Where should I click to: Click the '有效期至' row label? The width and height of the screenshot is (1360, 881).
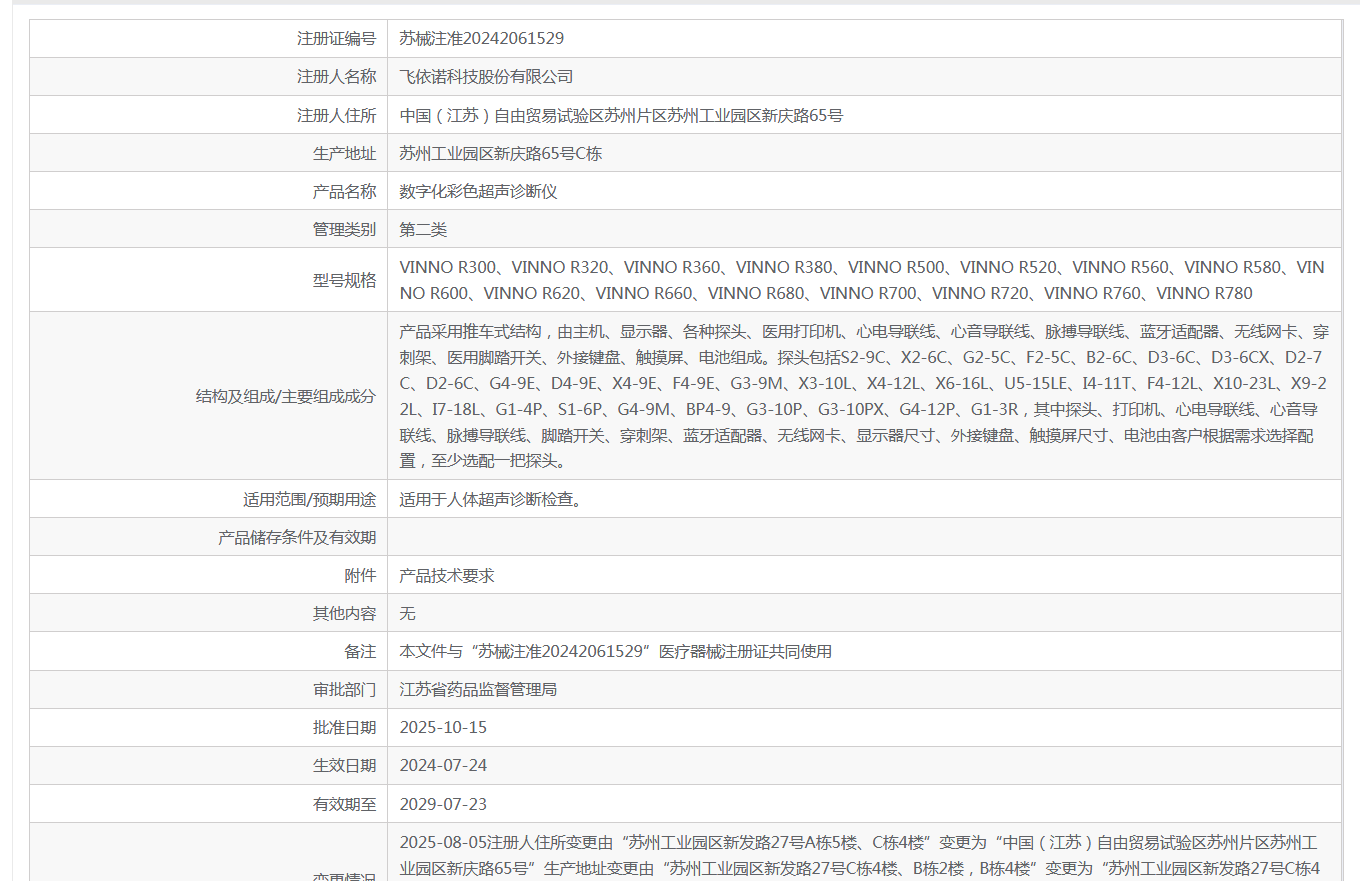(344, 803)
